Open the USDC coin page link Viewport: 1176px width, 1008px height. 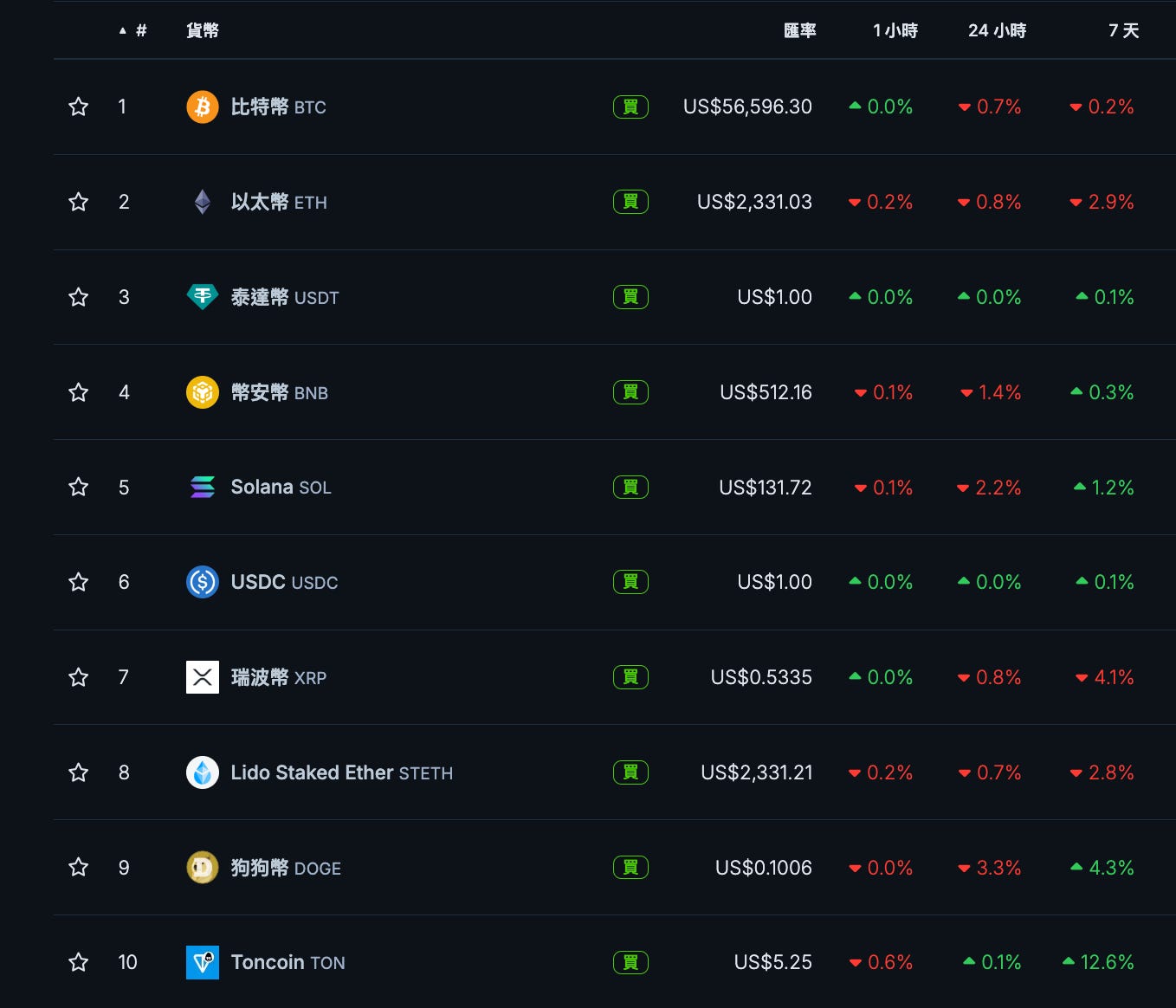[285, 582]
